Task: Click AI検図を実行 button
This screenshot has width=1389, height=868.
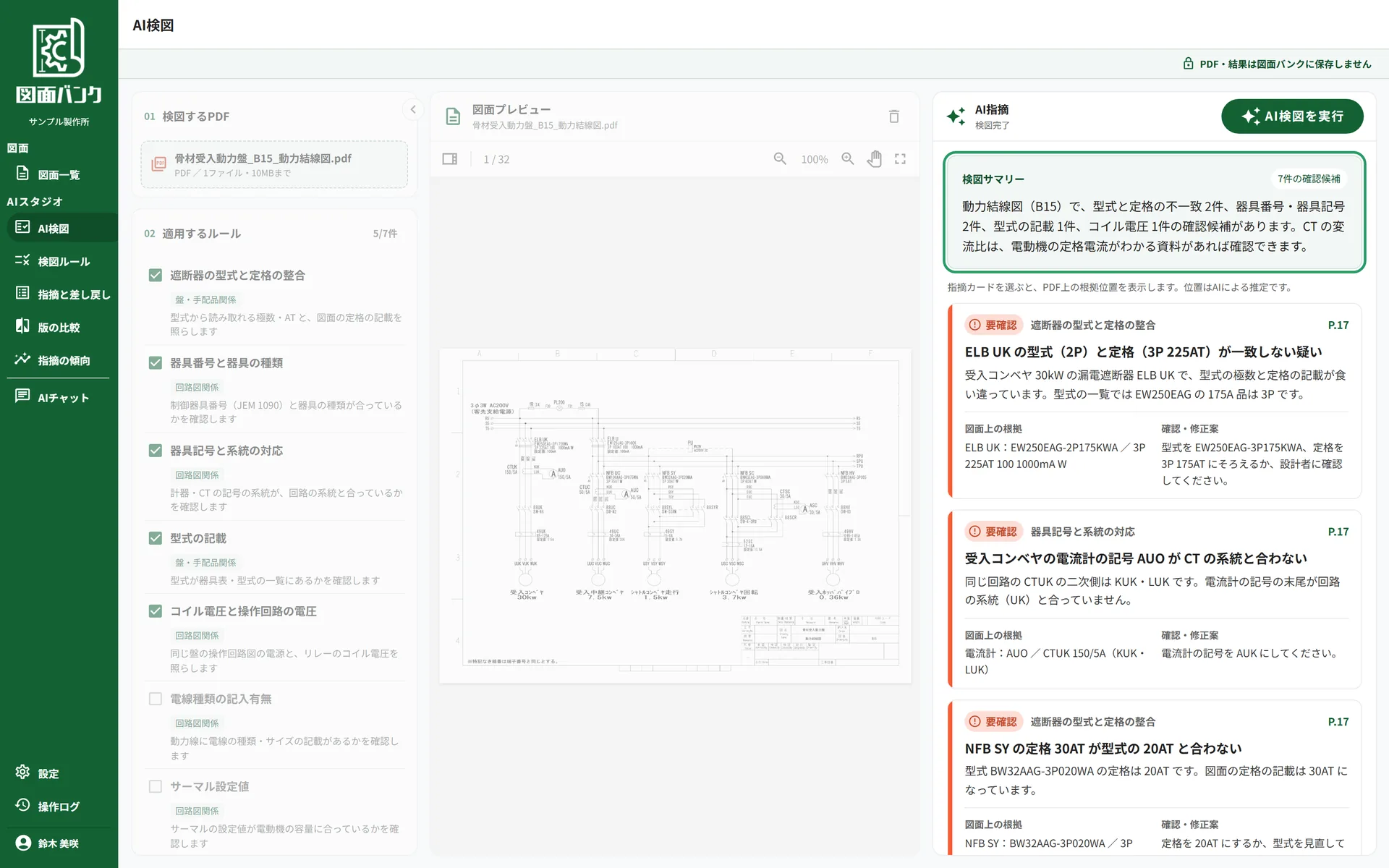Action: [x=1292, y=116]
